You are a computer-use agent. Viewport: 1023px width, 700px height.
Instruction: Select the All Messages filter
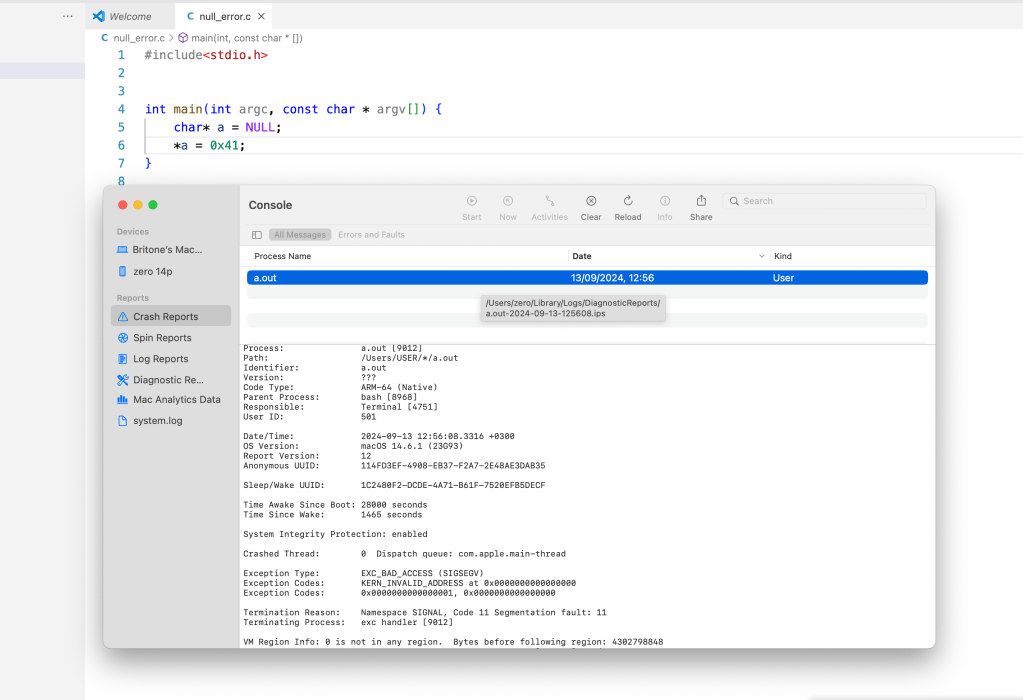click(x=300, y=235)
